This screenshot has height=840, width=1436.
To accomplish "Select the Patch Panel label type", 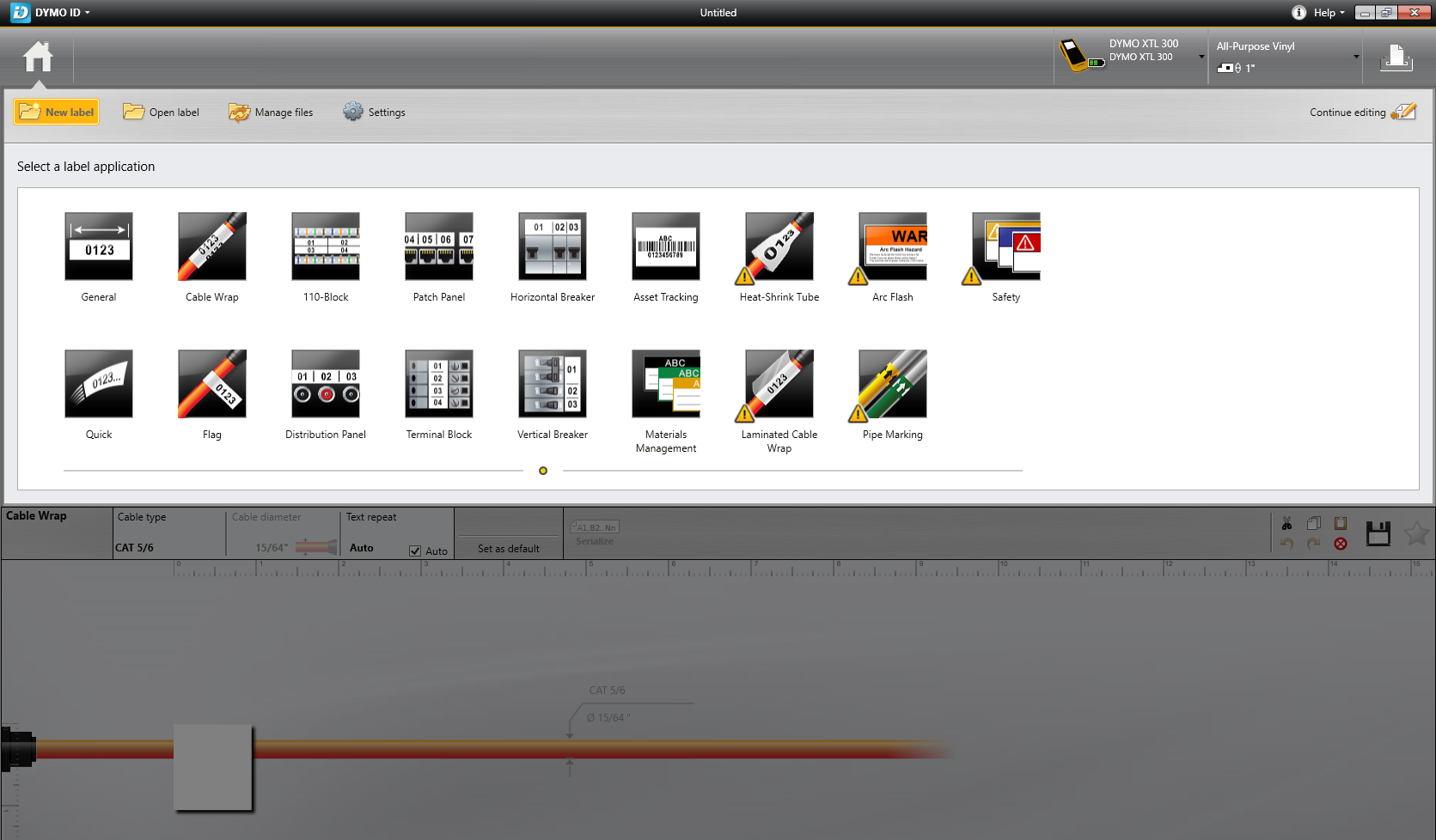I will (439, 247).
